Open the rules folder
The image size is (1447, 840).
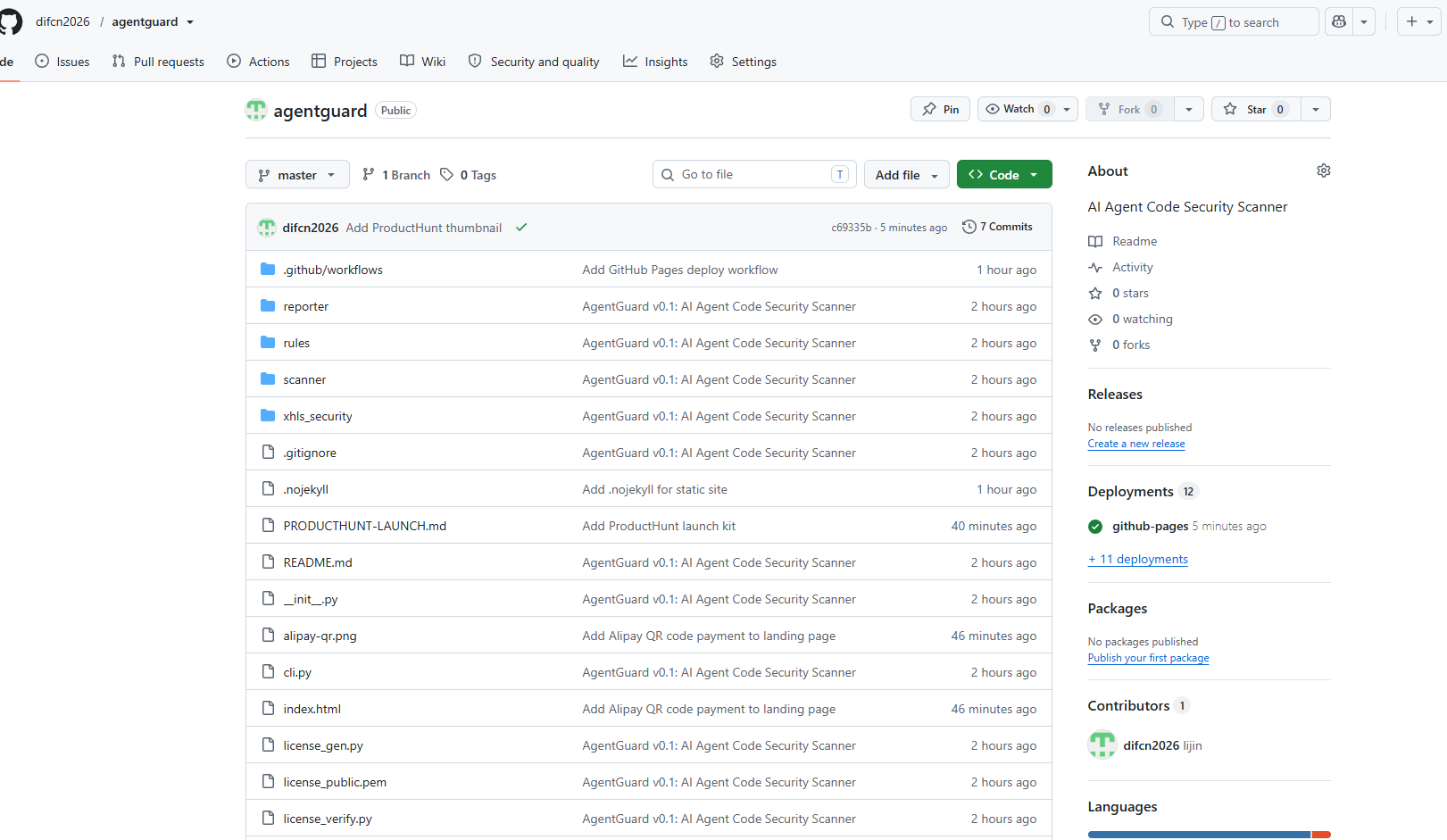[296, 343]
